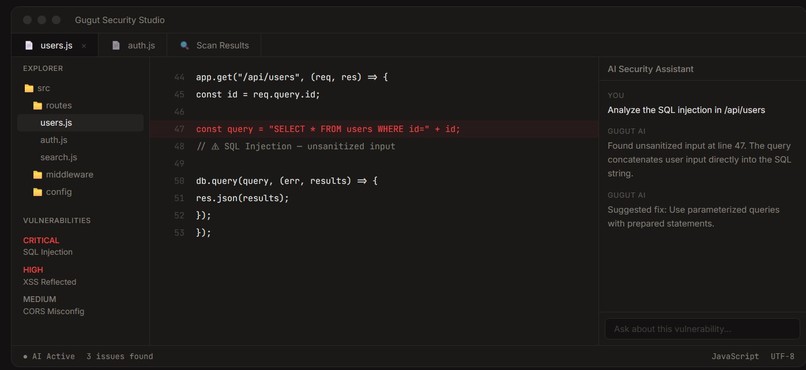Select the CRITICAL SQL Injection vulnerability

48,246
